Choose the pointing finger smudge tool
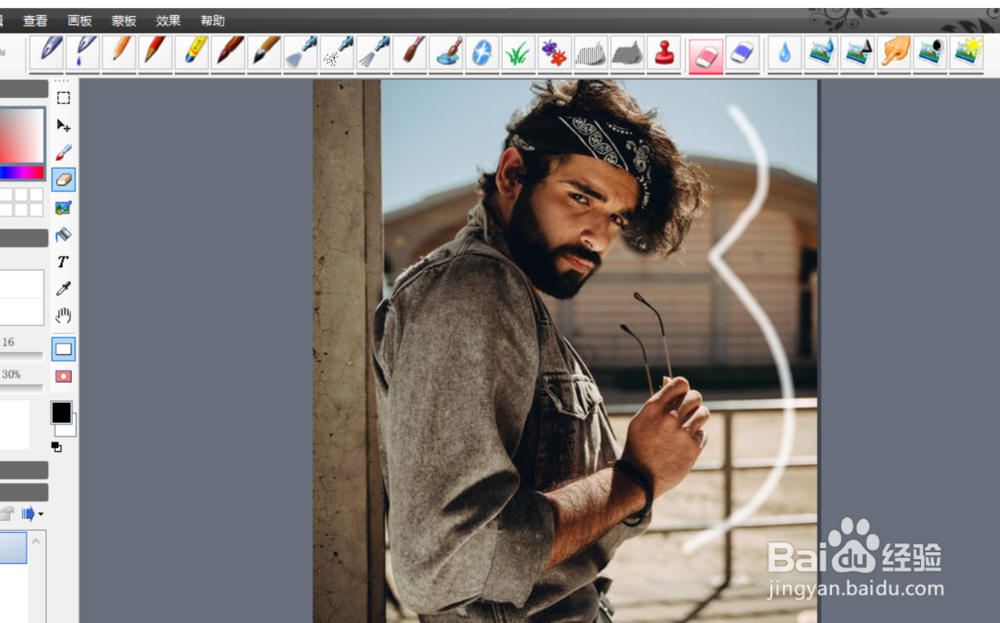1000x623 pixels. [x=894, y=54]
